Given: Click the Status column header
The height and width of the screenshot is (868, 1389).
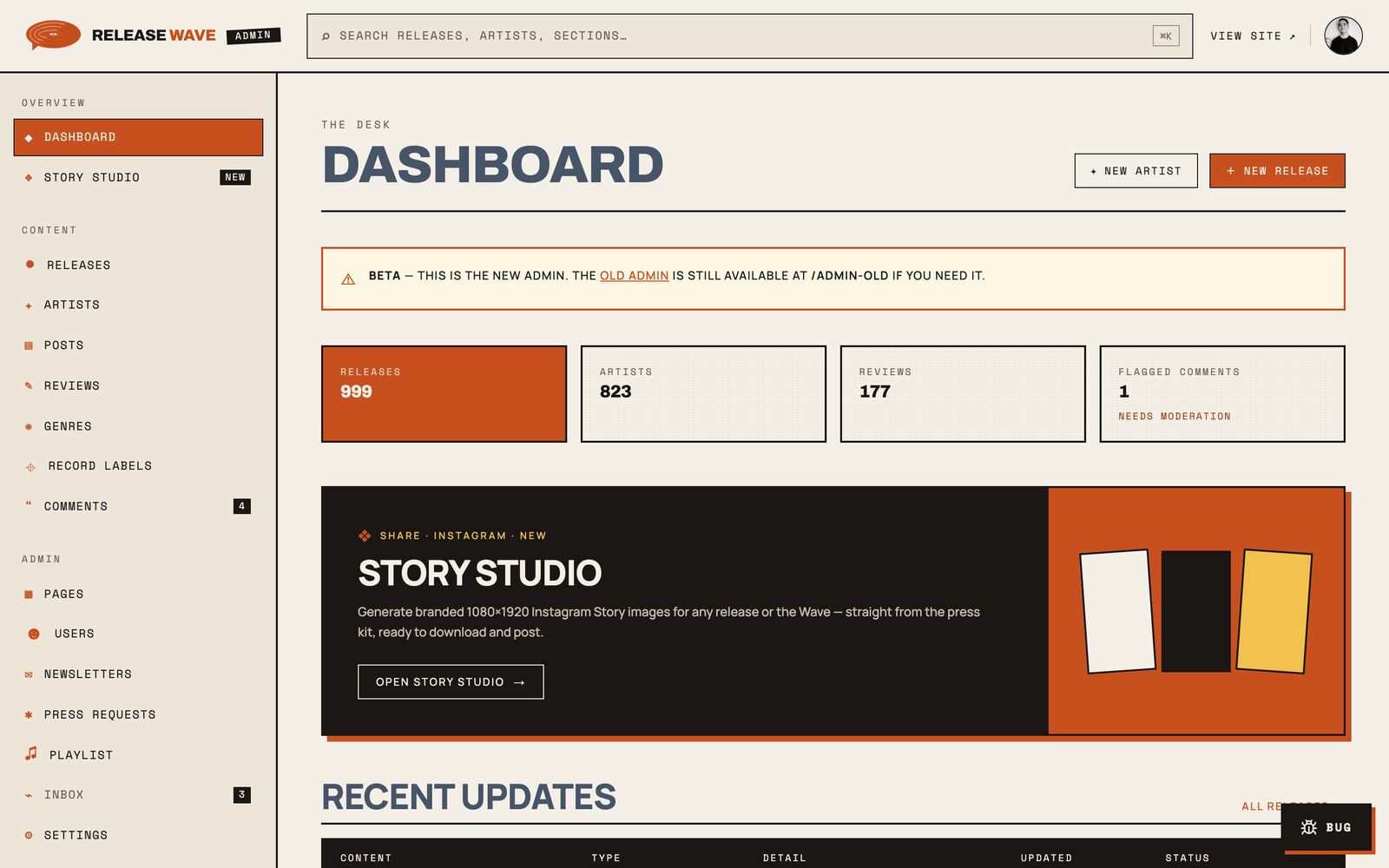Looking at the screenshot, I should (x=1187, y=858).
